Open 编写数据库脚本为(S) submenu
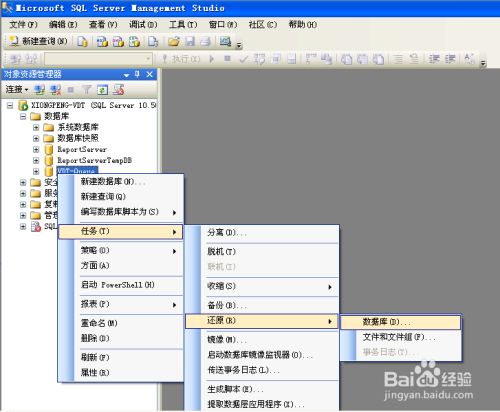This screenshot has height=412, width=500. pyautogui.click(x=121, y=212)
